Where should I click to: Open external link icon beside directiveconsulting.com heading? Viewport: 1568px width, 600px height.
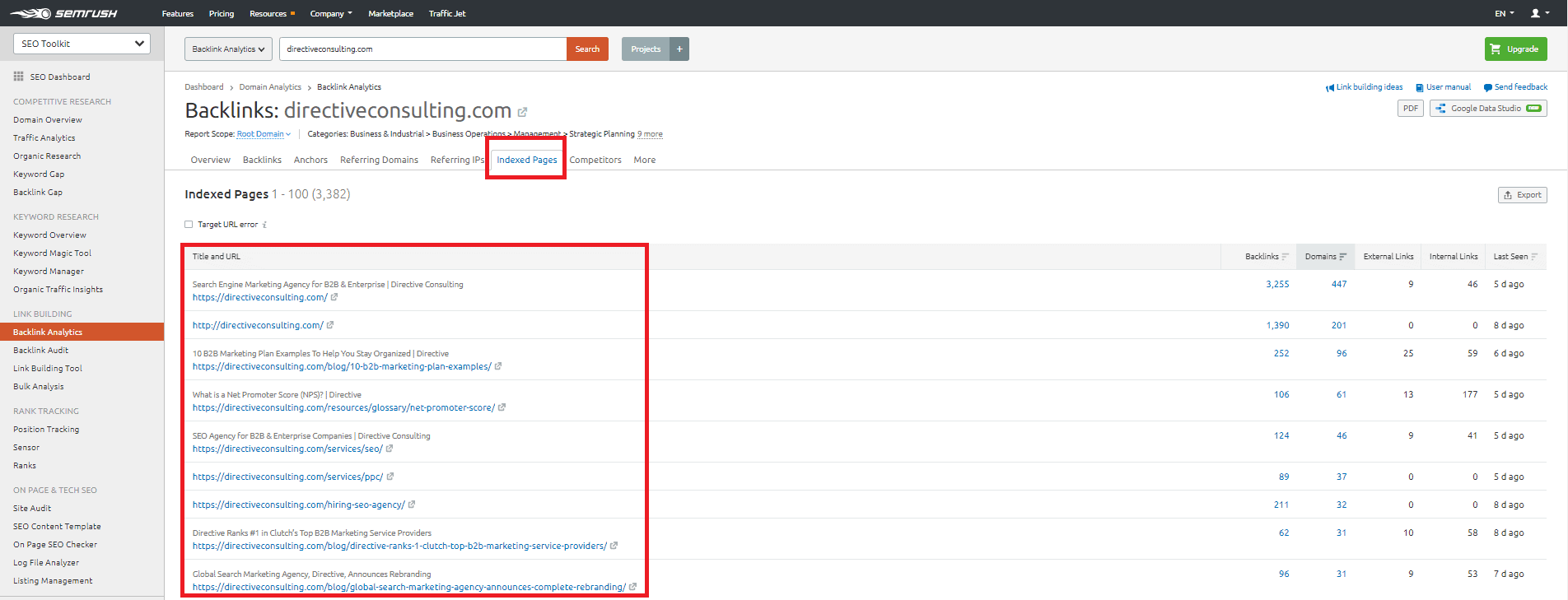click(522, 112)
